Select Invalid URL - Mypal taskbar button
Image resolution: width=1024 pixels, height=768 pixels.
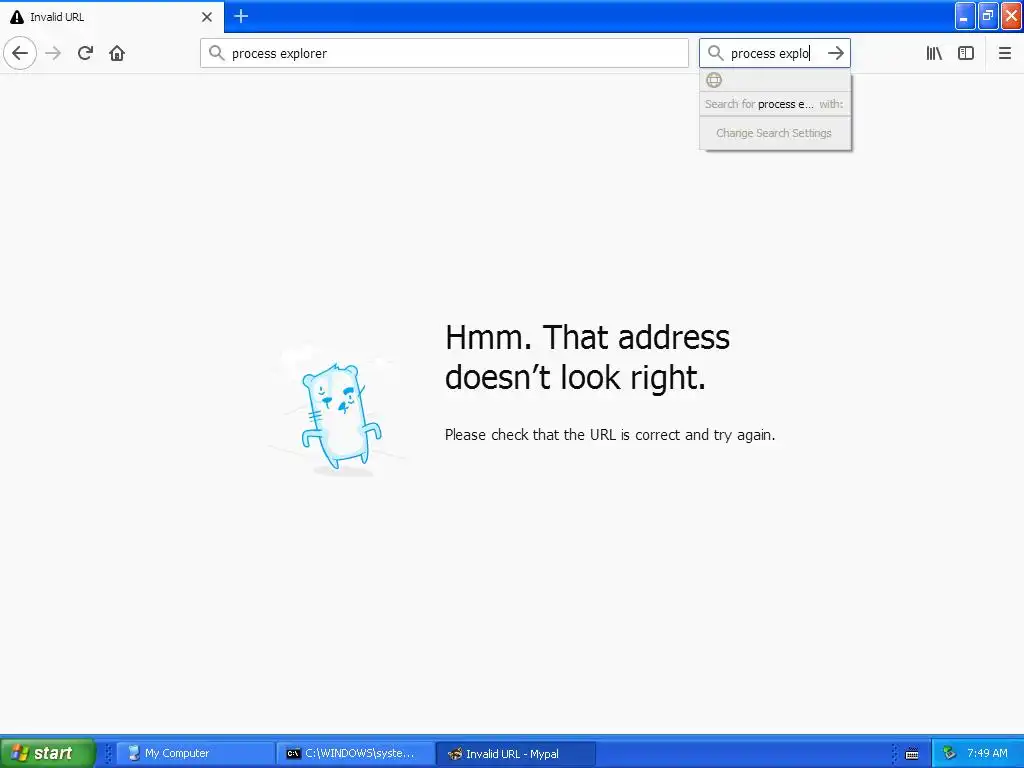(515, 753)
